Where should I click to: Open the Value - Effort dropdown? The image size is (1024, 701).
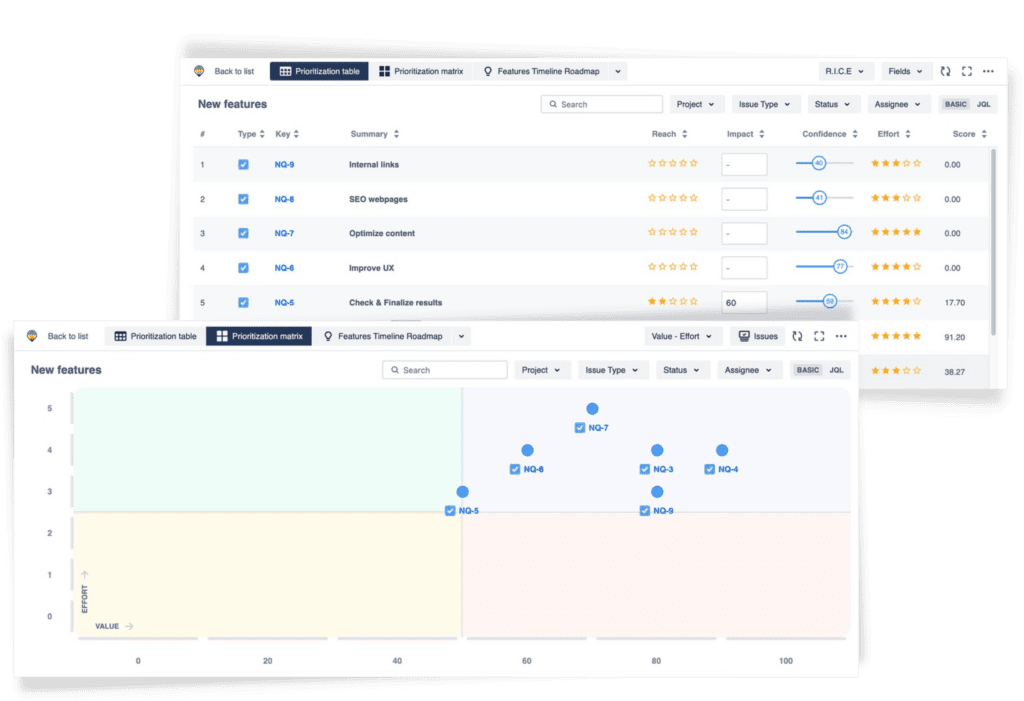683,336
